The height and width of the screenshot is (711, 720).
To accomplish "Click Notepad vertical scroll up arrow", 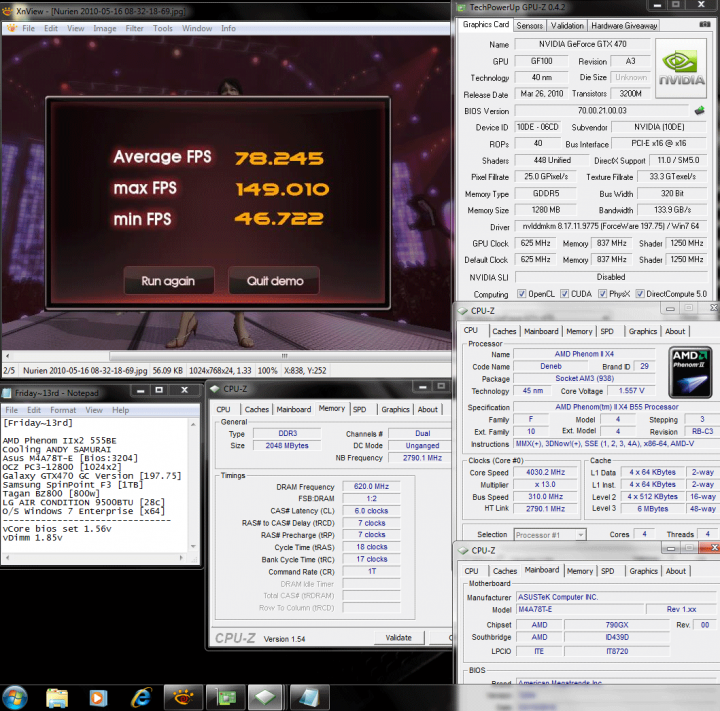I will tap(193, 424).
